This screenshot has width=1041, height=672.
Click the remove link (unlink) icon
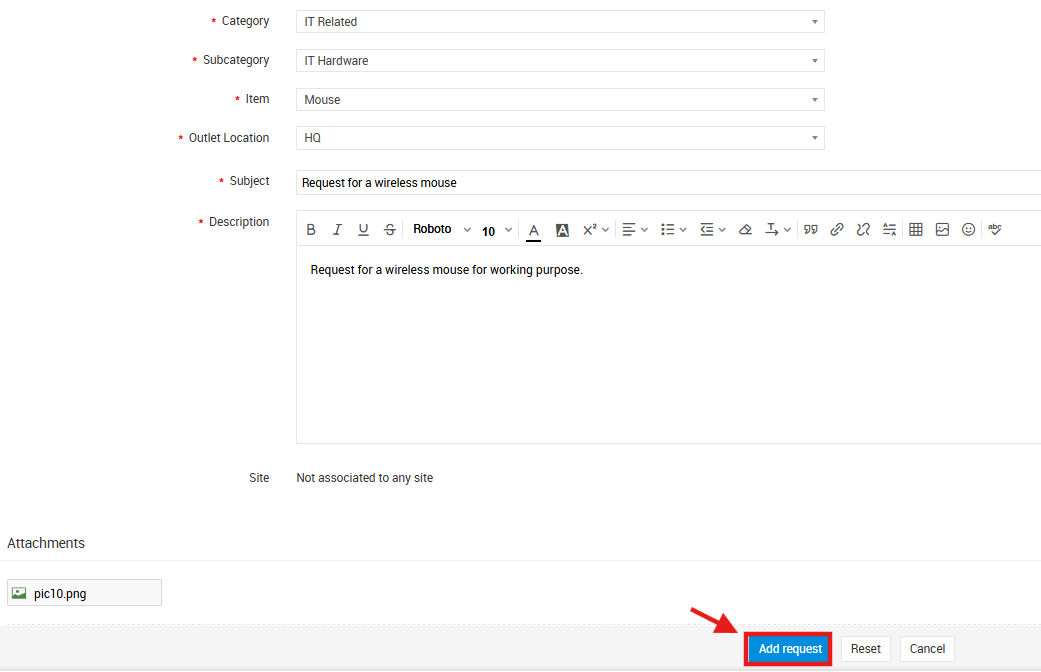pos(863,230)
